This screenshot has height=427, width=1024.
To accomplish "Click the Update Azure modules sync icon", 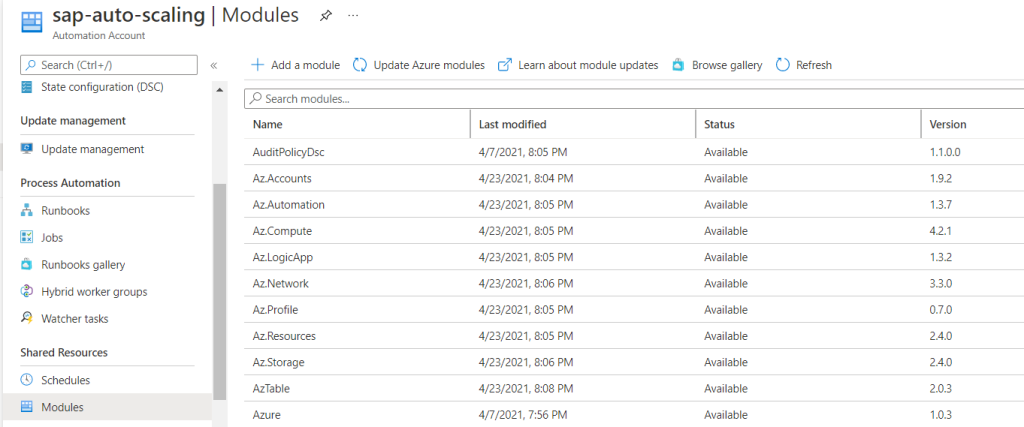I will point(360,65).
